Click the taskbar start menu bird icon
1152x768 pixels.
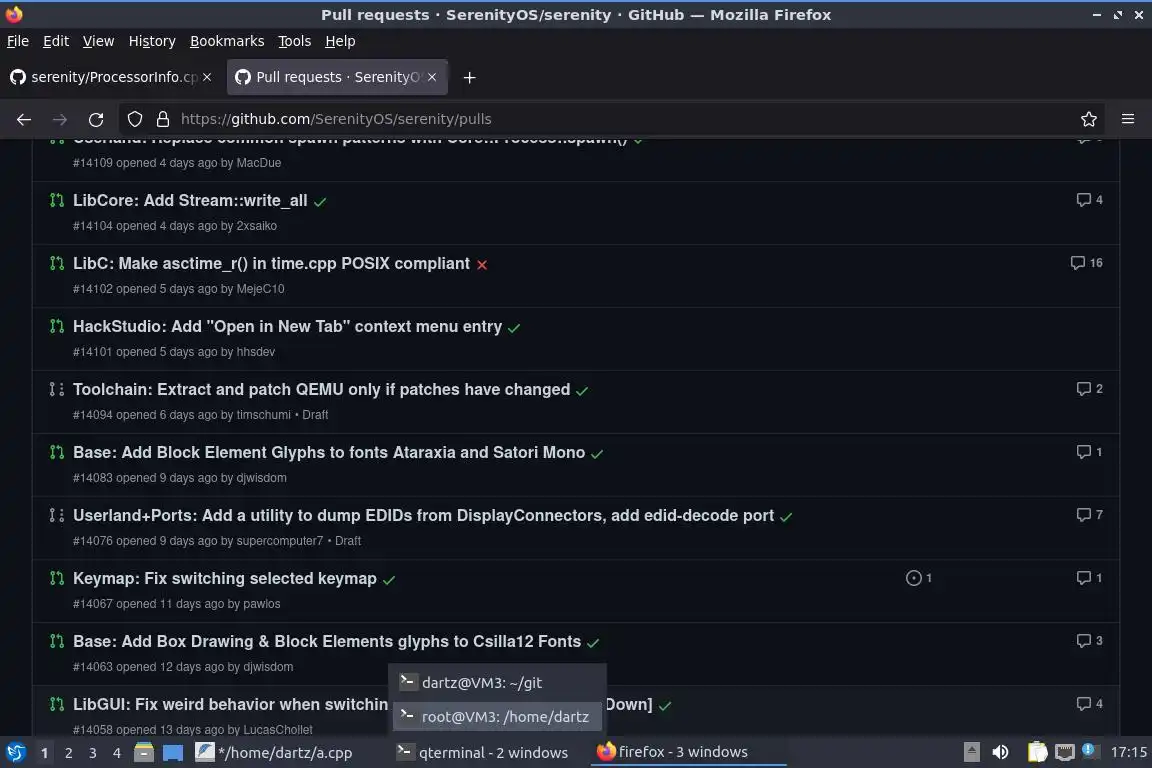point(16,753)
